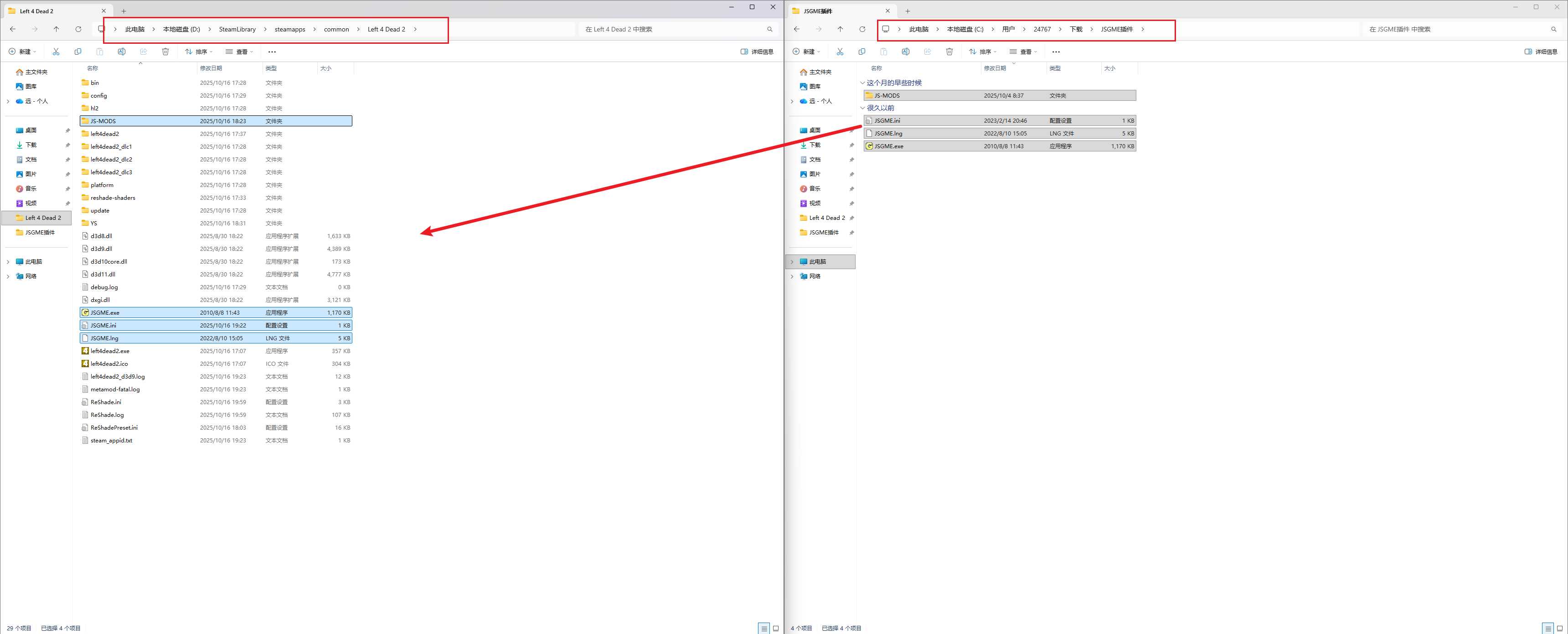This screenshot has width=1568, height=634.
Task: Click the Rename icon in left window toolbar
Action: [x=122, y=52]
